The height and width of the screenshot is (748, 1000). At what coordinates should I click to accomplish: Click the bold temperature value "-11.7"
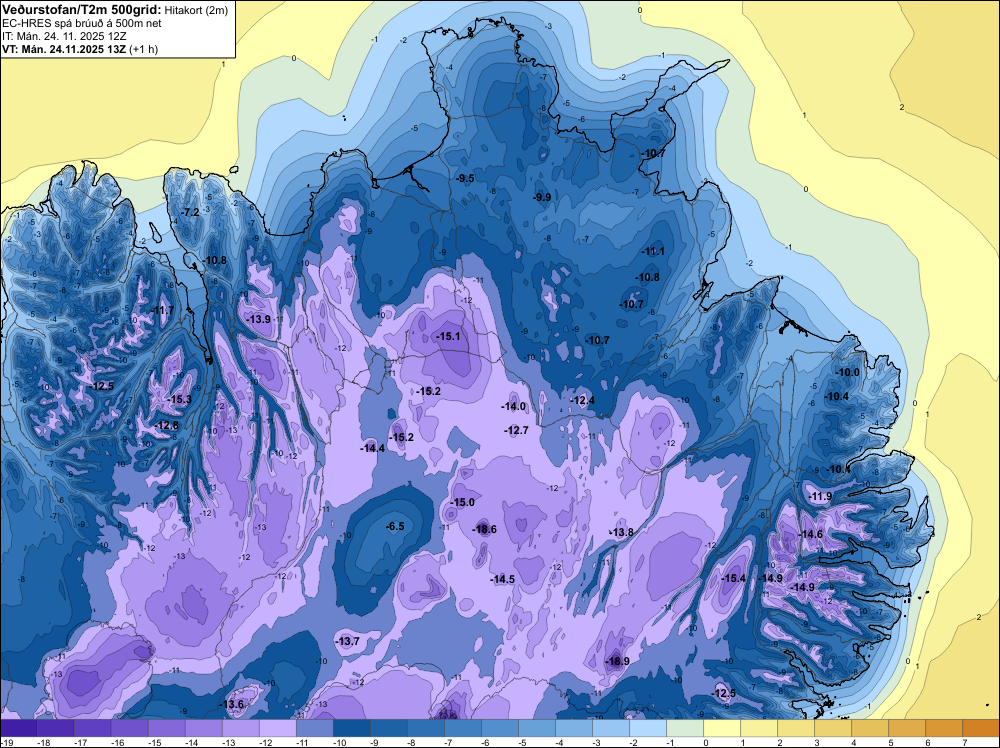point(161,311)
